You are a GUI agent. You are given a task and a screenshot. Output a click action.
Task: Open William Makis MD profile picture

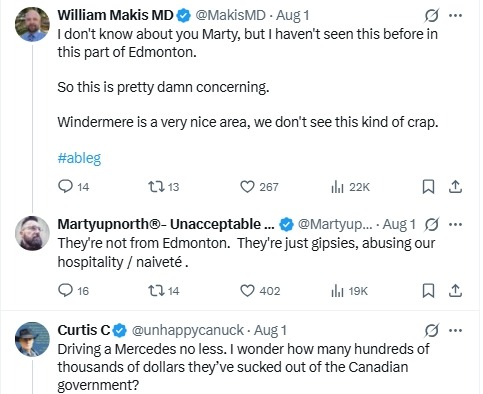[32, 24]
